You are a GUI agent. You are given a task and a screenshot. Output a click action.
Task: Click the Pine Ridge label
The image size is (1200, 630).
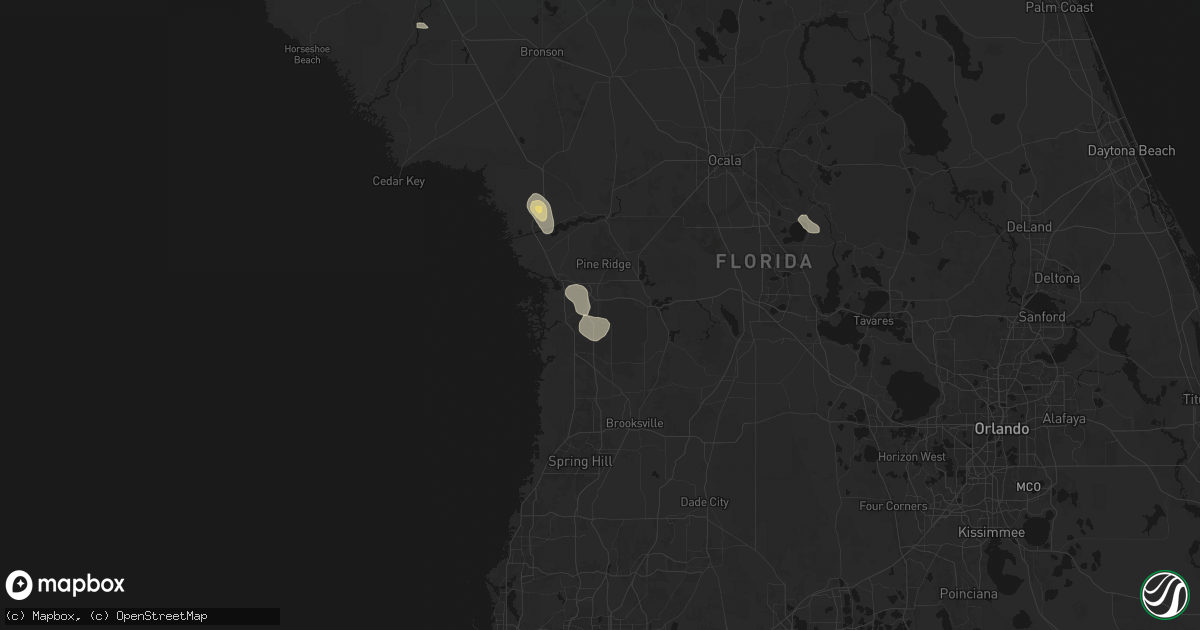pyautogui.click(x=604, y=265)
